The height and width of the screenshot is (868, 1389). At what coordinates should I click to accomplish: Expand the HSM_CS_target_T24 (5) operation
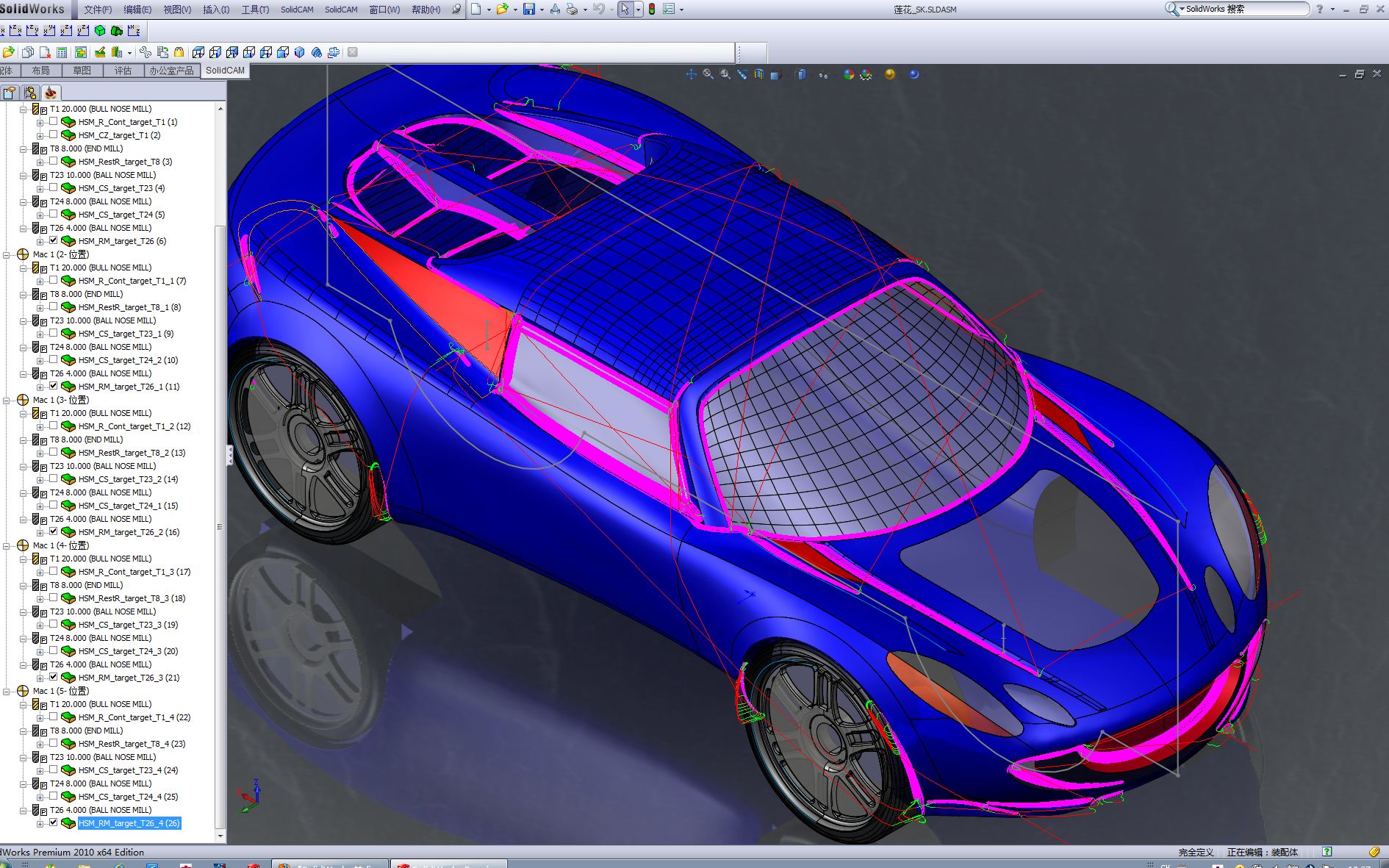[x=40, y=215]
